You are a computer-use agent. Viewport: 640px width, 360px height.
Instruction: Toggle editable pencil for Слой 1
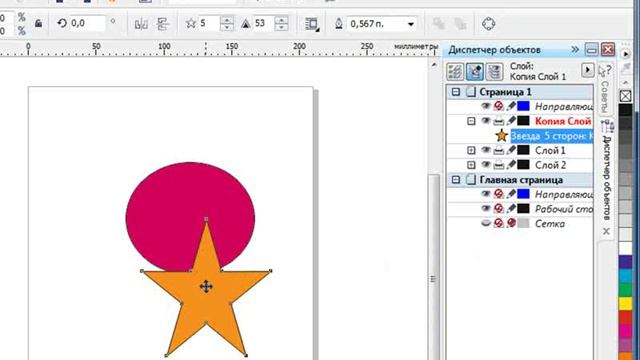511,150
